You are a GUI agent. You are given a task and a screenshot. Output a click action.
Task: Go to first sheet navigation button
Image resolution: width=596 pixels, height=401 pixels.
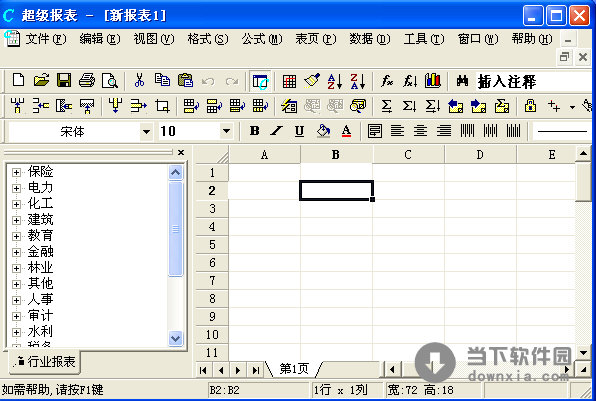203,370
